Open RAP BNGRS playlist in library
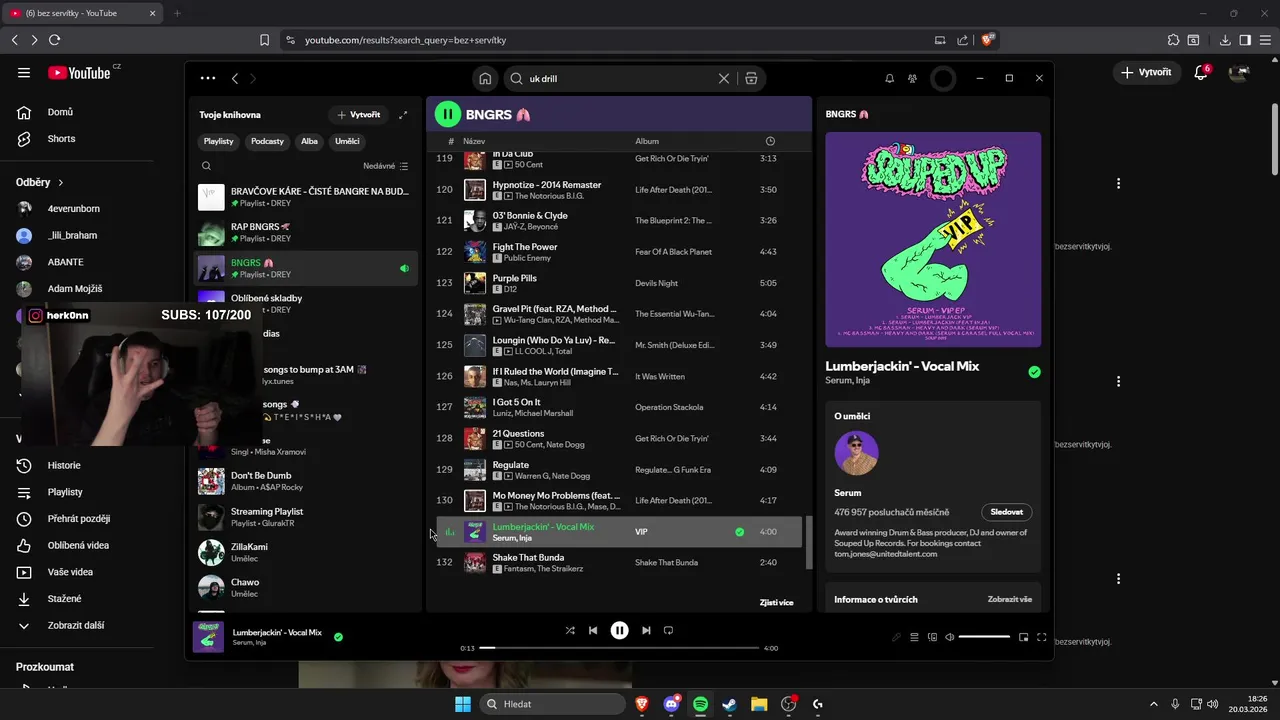The width and height of the screenshot is (1280, 720). click(305, 233)
